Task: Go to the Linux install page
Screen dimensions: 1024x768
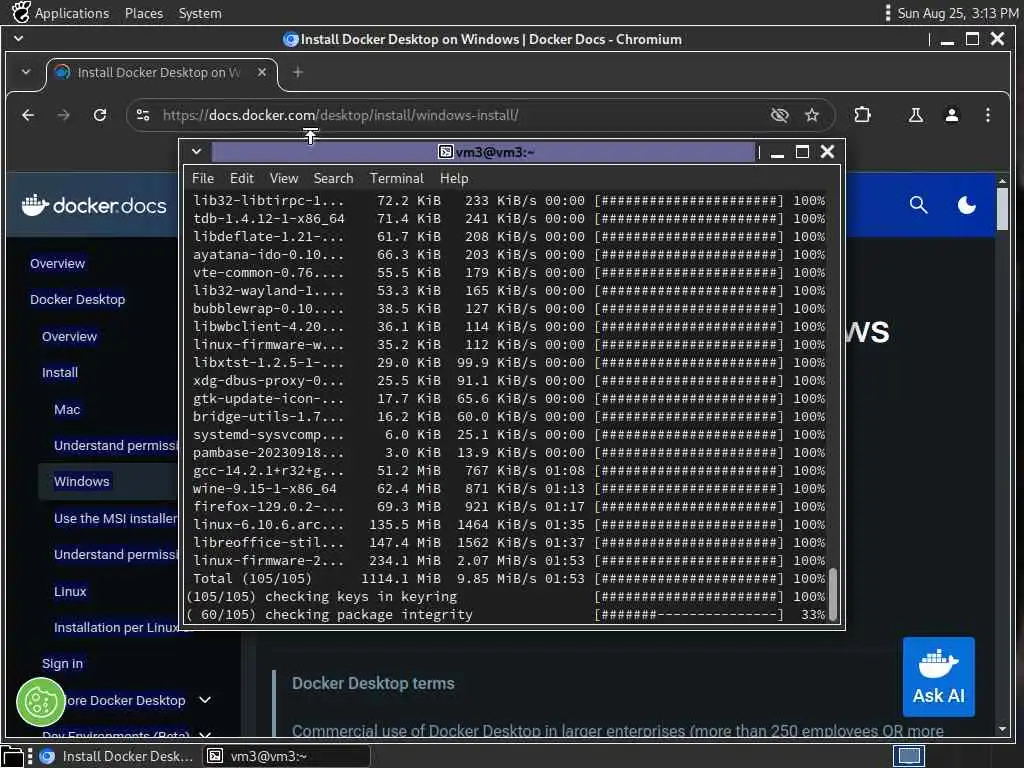Action: (x=70, y=592)
